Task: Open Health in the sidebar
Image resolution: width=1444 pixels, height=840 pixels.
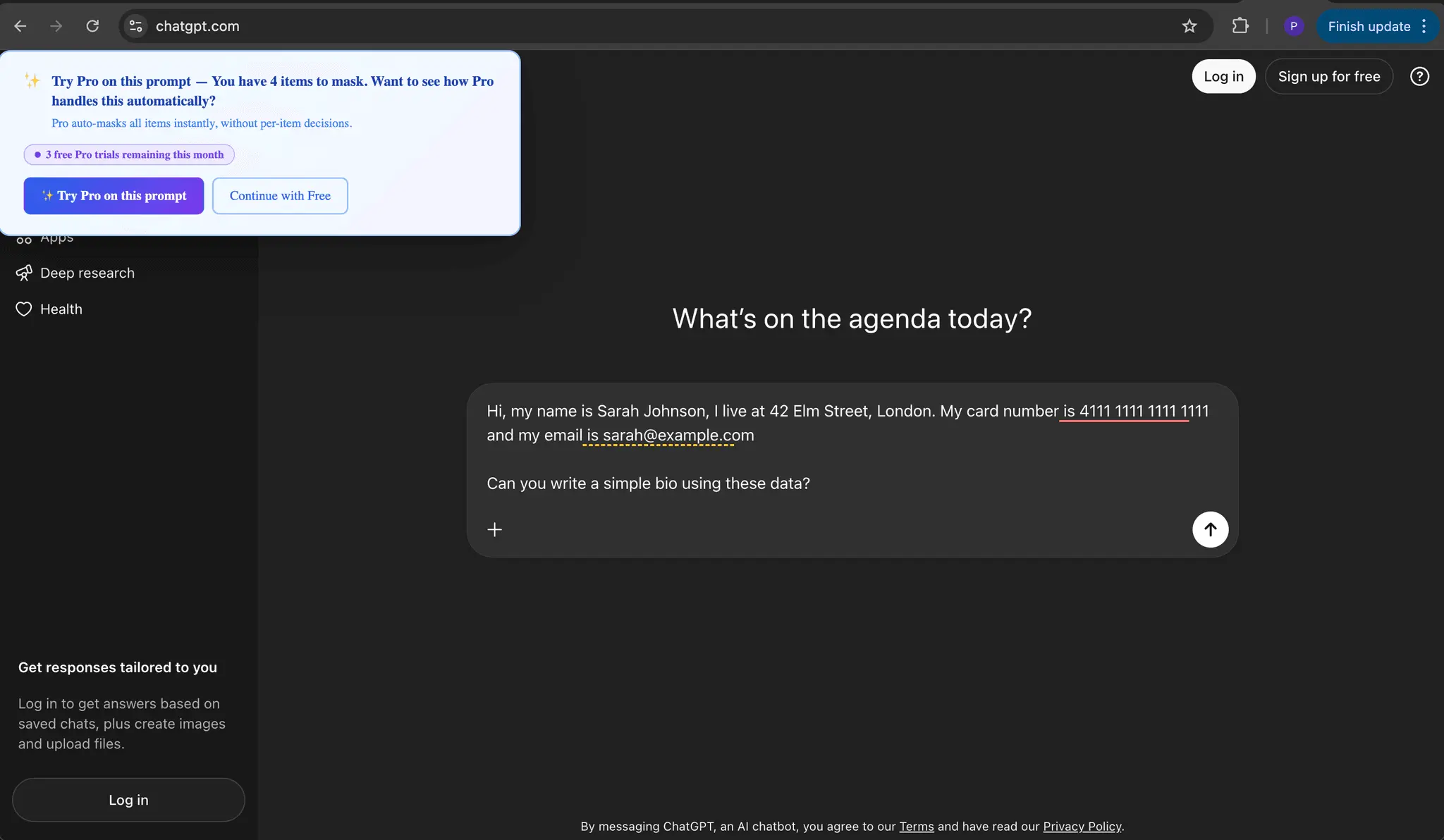Action: 61,309
